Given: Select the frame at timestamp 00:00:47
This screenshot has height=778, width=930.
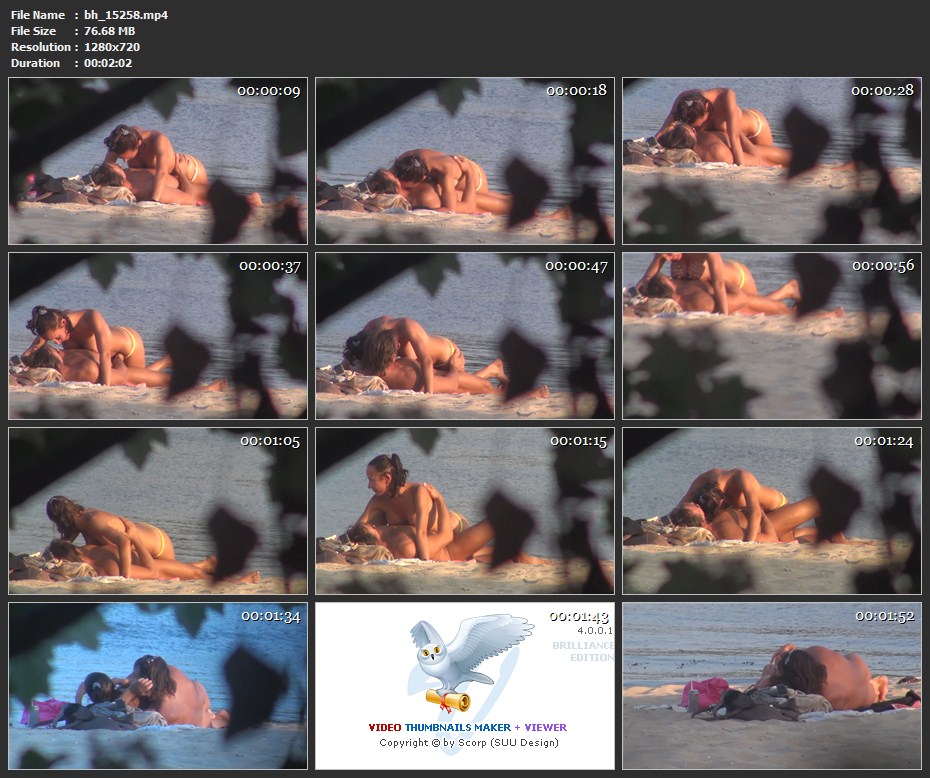Looking at the screenshot, I should pos(465,336).
